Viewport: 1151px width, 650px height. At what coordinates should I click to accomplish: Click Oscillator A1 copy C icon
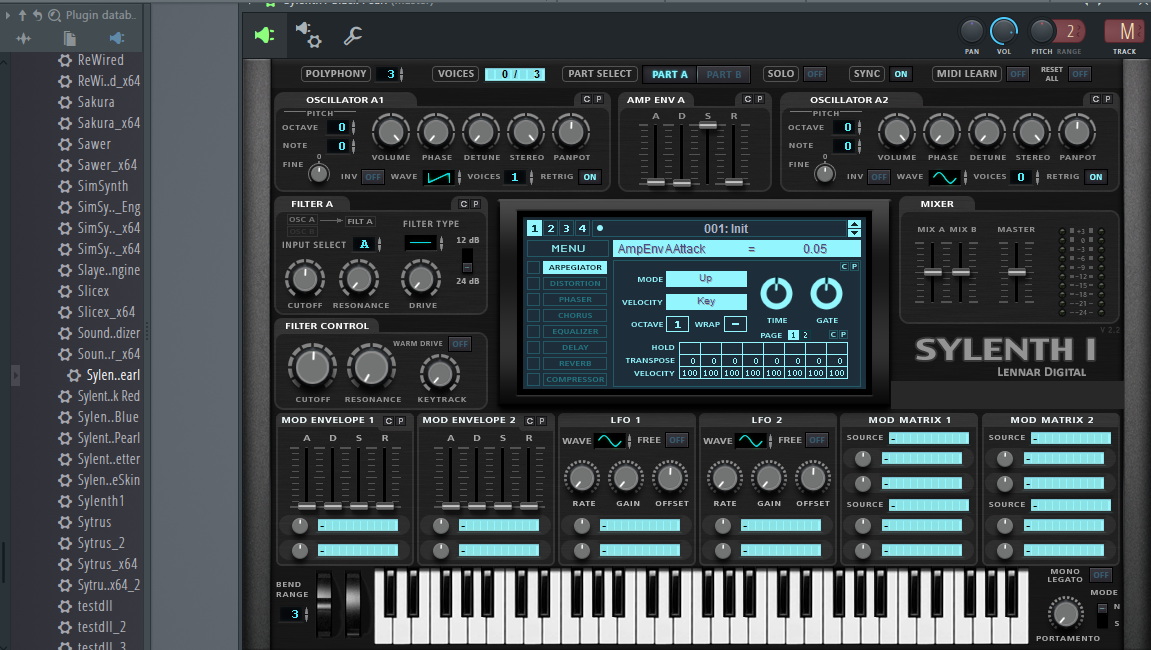point(586,99)
